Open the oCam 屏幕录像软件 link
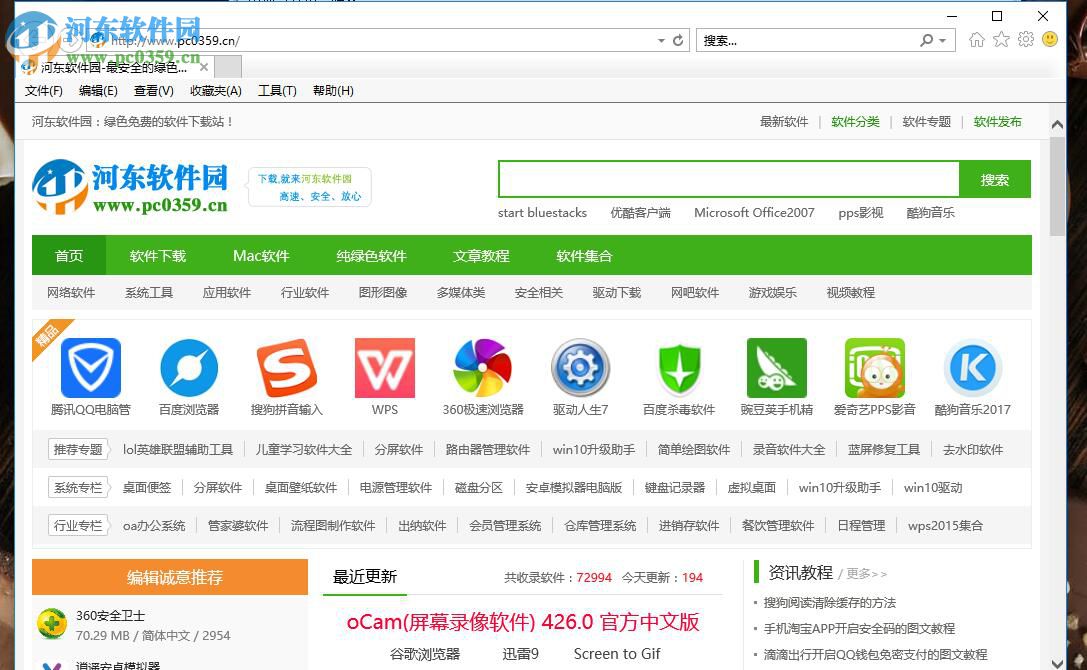The width and height of the screenshot is (1087, 670). tap(521, 621)
